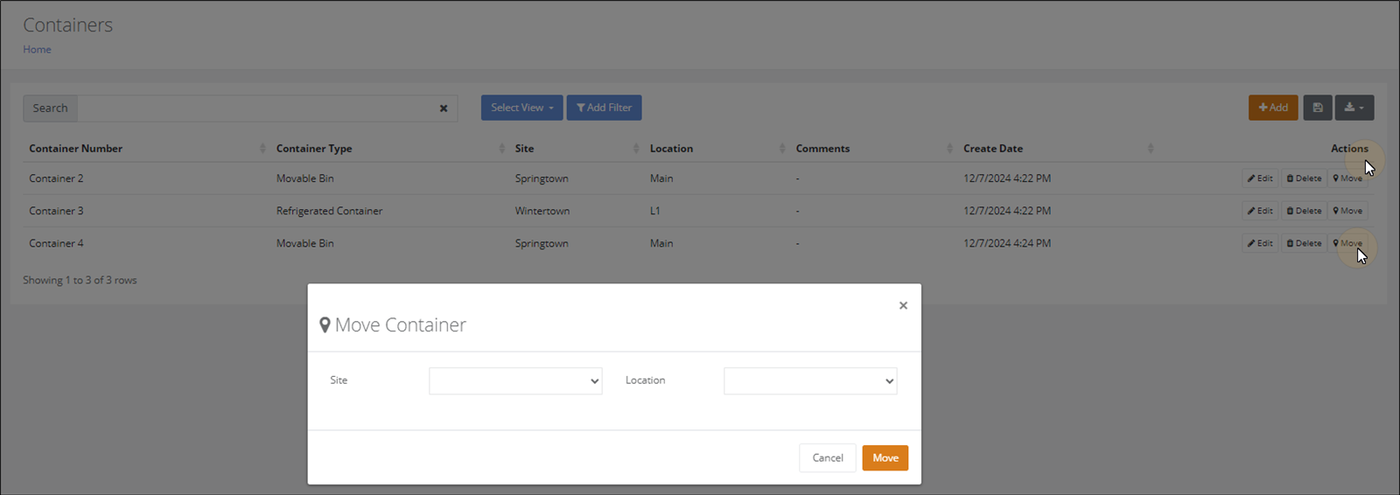Image resolution: width=1400 pixels, height=495 pixels.
Task: Click the save (floppy disk) icon button
Action: coord(1317,108)
